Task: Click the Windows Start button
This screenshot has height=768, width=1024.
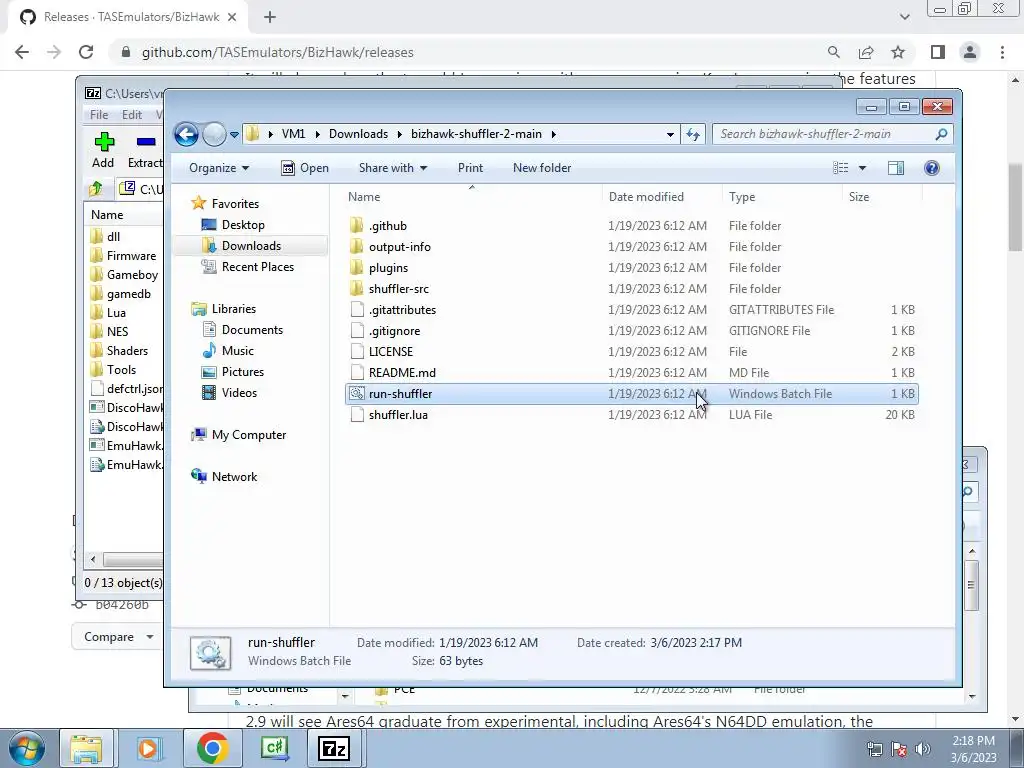Action: click(27, 748)
